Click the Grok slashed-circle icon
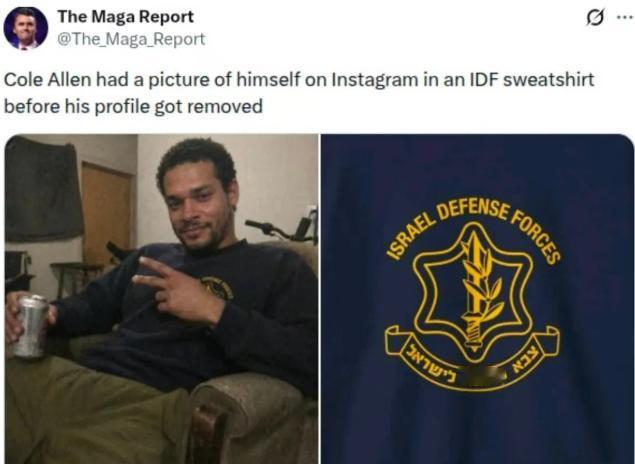 (596, 18)
